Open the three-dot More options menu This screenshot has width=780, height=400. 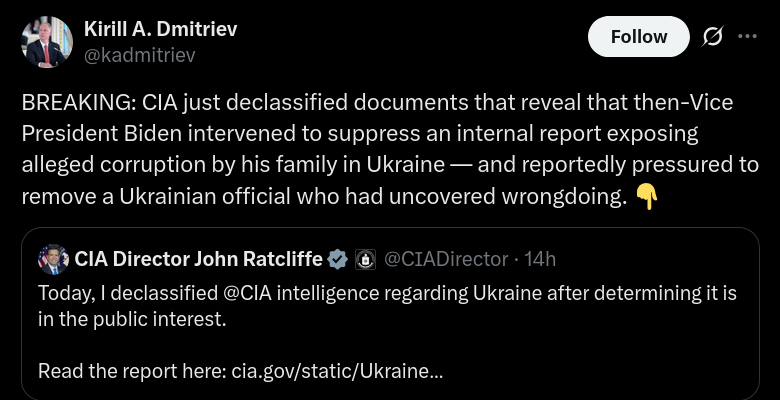point(747,37)
